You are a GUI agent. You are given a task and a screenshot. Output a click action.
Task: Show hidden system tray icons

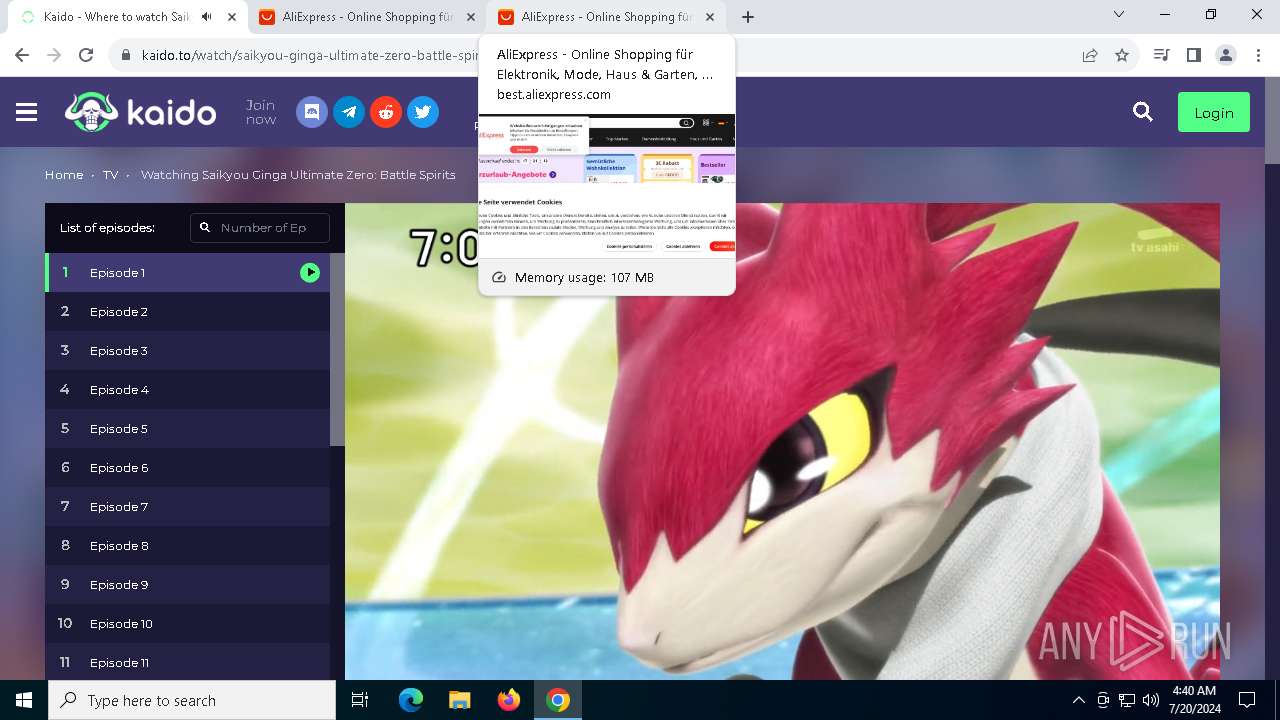click(x=1078, y=700)
